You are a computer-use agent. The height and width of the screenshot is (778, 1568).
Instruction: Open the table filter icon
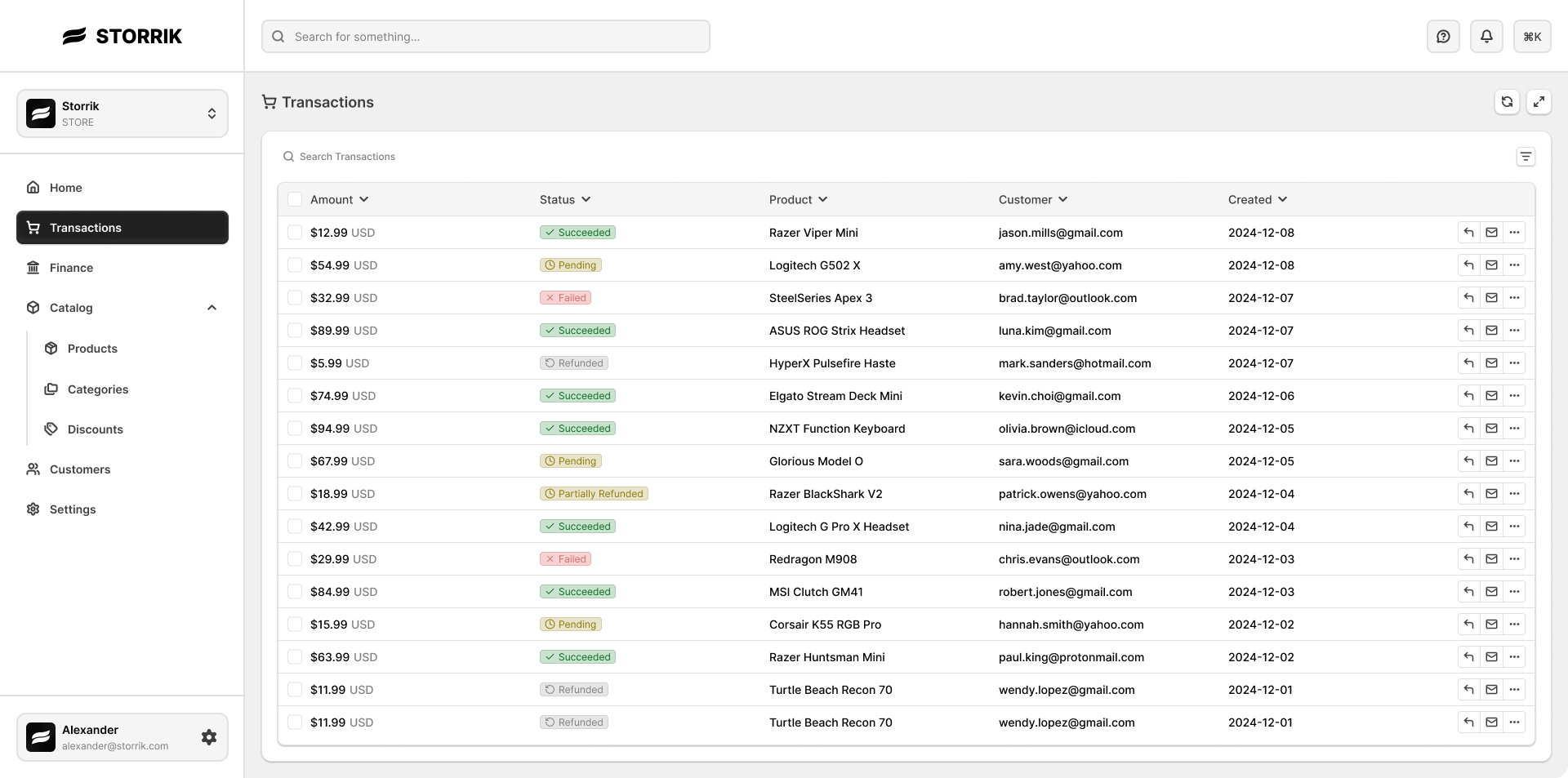pyautogui.click(x=1526, y=157)
